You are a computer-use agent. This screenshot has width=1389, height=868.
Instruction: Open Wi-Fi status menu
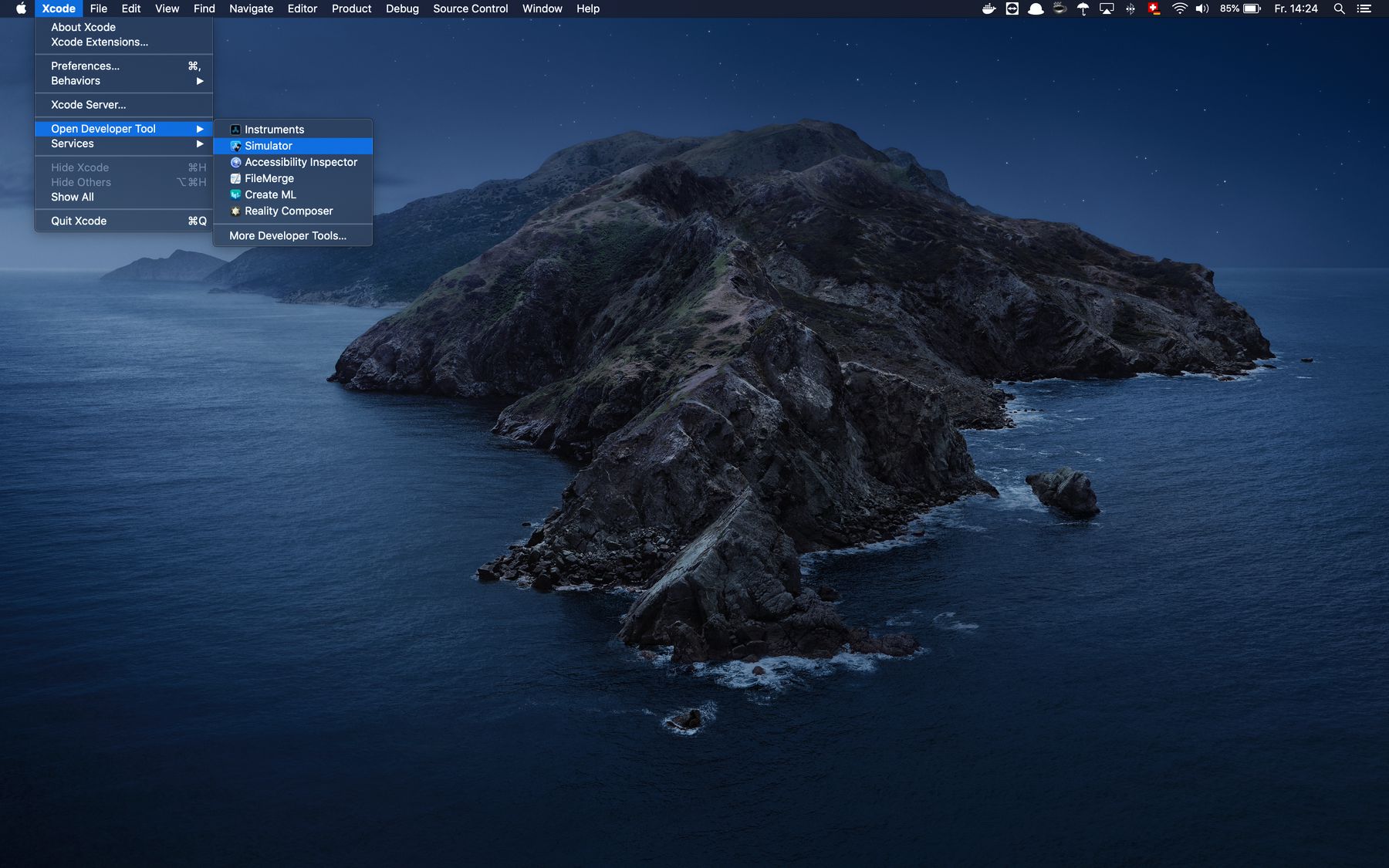pos(1179,8)
